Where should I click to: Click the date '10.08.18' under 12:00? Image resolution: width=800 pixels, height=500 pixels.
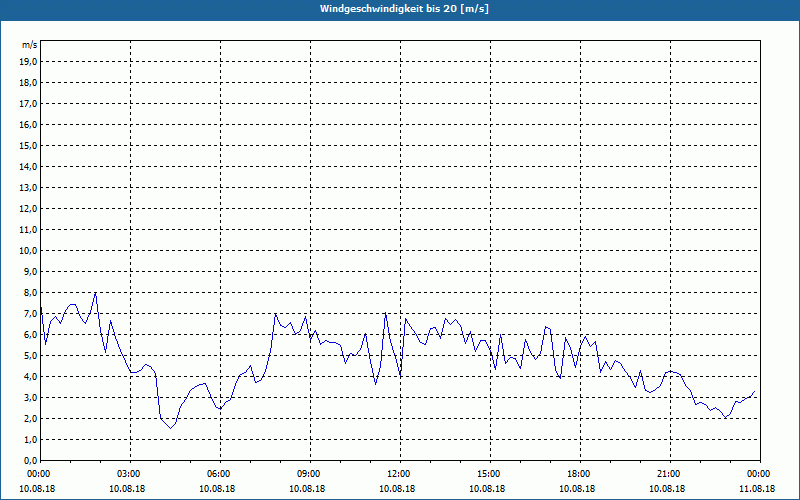(397, 489)
